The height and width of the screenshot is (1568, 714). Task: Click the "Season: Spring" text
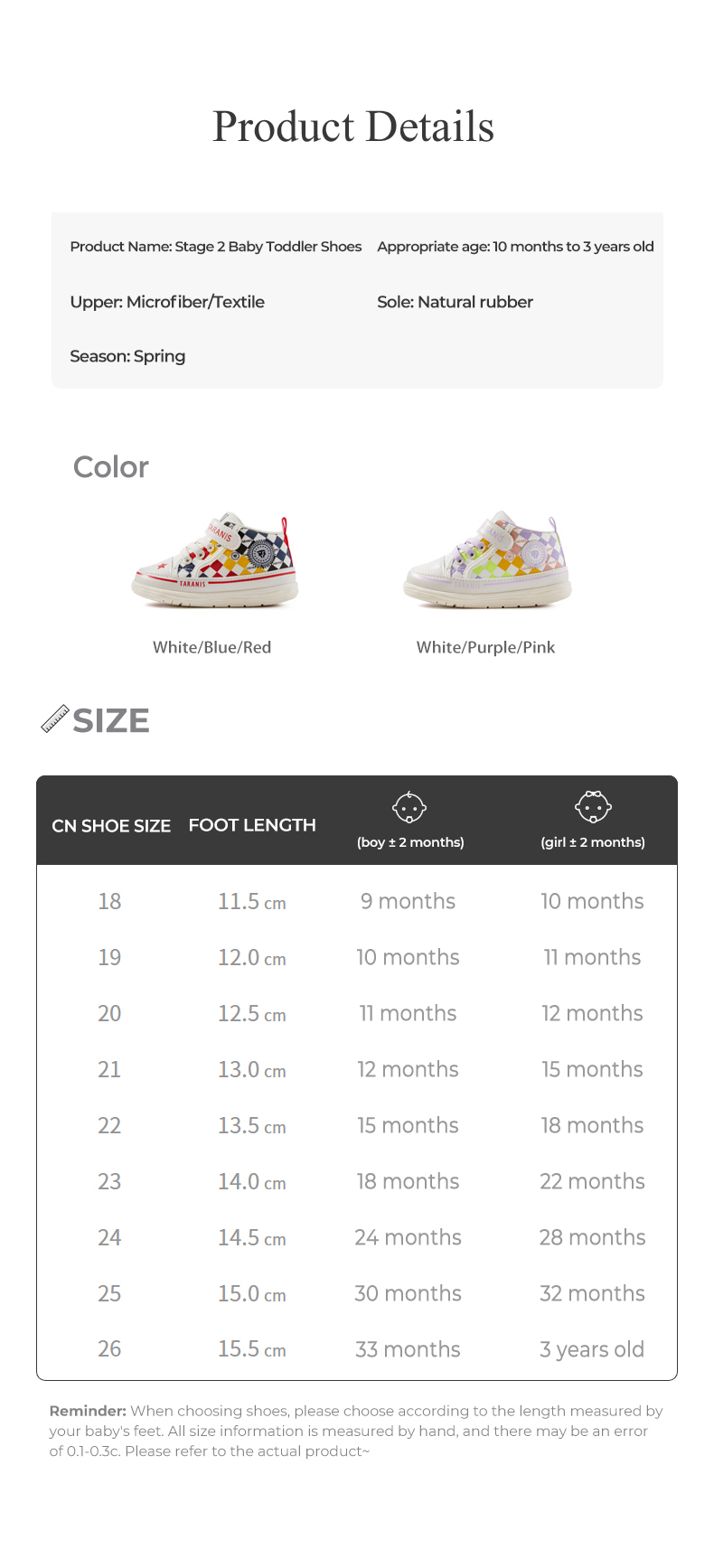tap(127, 356)
